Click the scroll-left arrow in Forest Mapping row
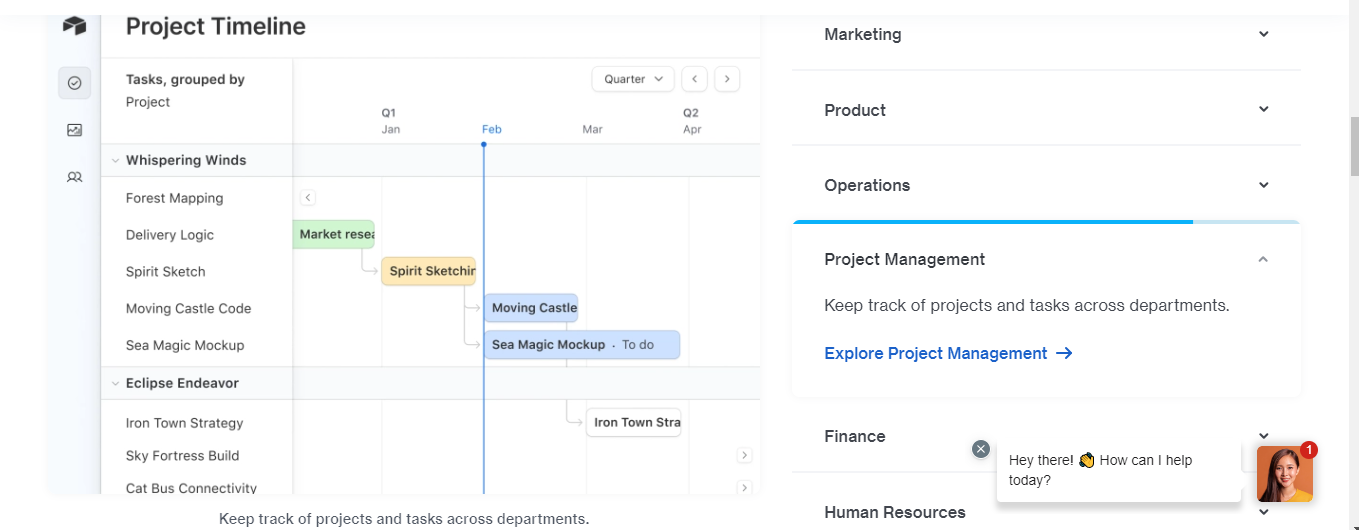The image size is (1359, 530). [x=308, y=198]
